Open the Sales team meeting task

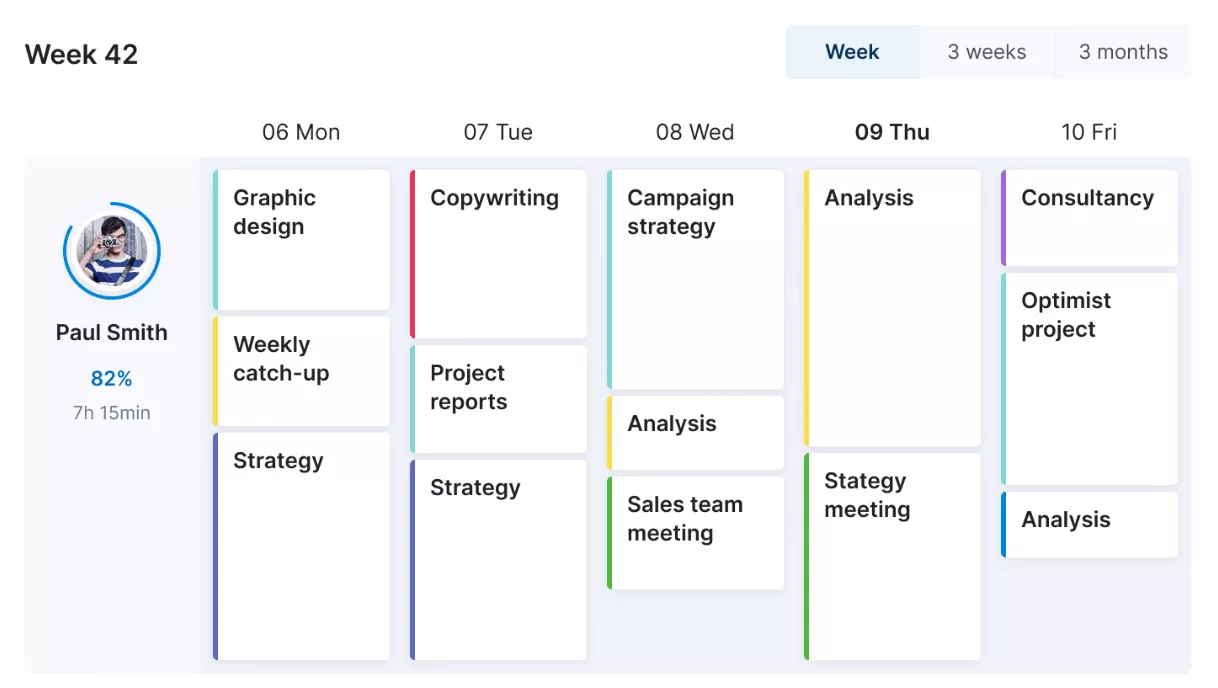(x=694, y=530)
